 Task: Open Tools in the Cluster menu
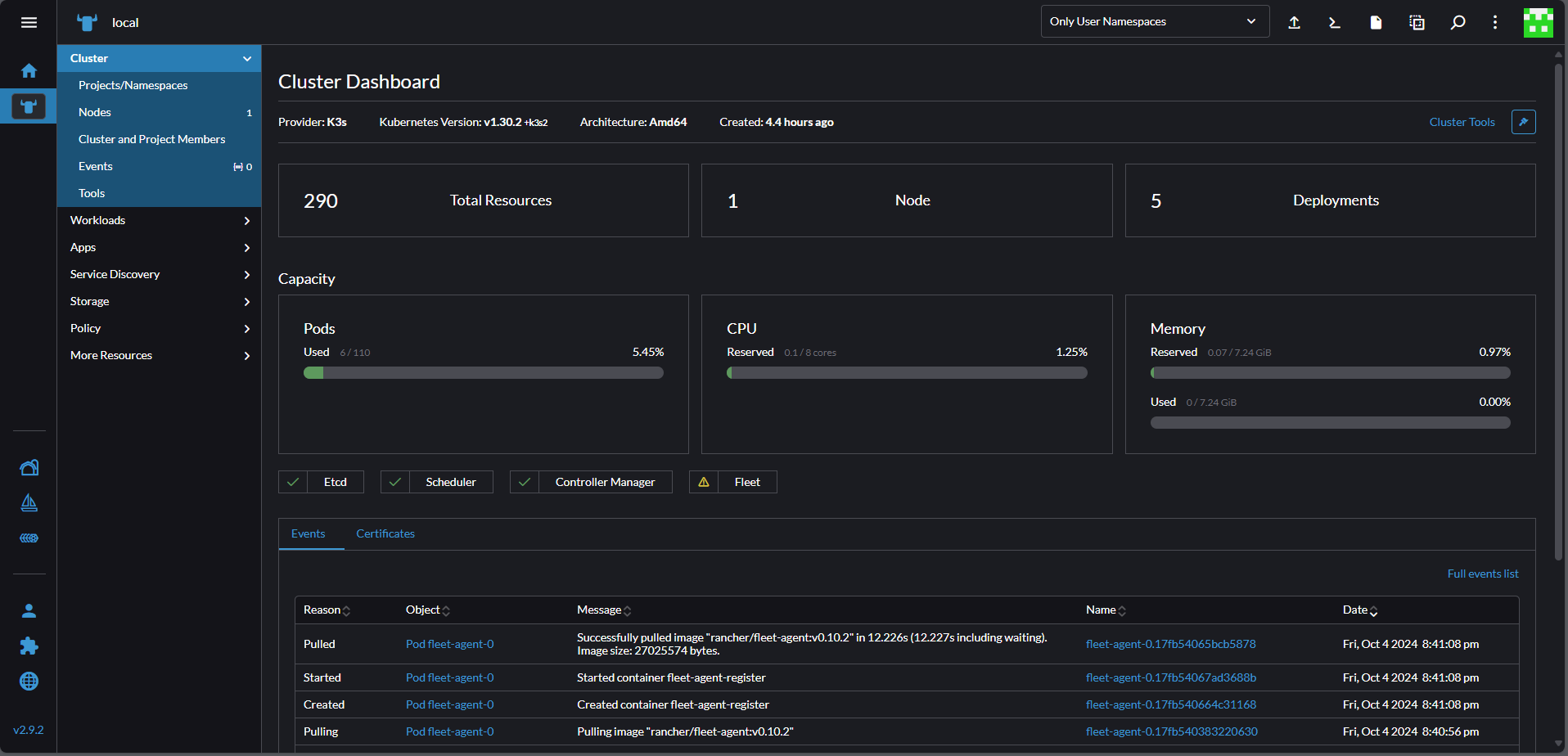point(159,193)
